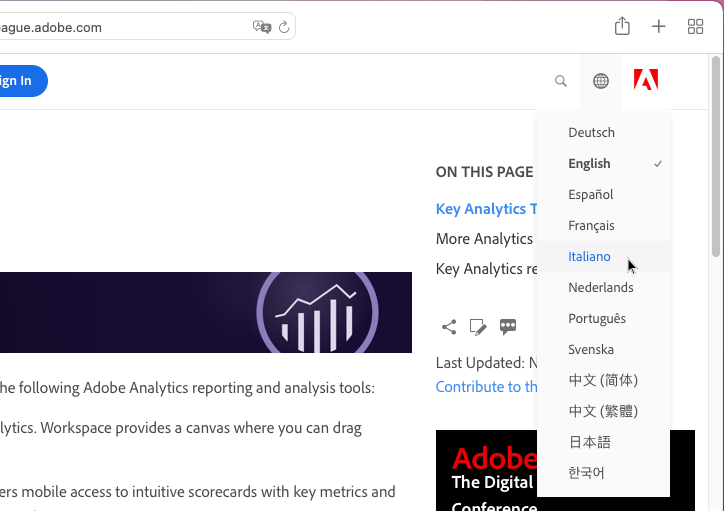The width and height of the screenshot is (724, 511).
Task: Click the vertical page scrollbar
Action: point(716,156)
